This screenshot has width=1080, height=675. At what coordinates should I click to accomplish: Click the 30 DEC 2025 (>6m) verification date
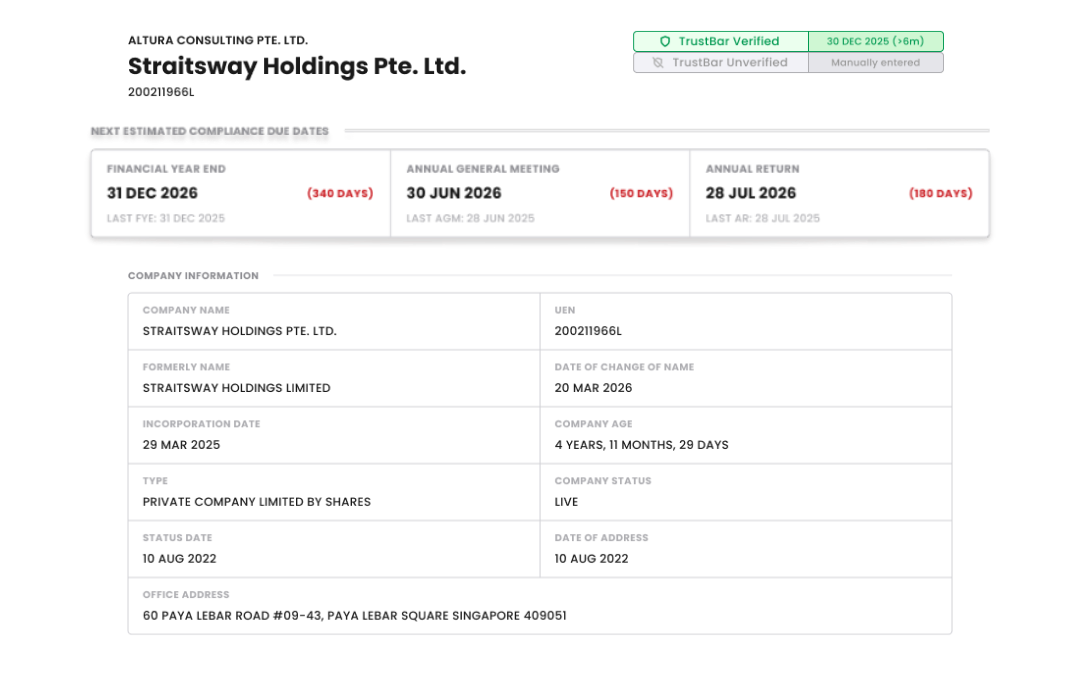tap(875, 41)
